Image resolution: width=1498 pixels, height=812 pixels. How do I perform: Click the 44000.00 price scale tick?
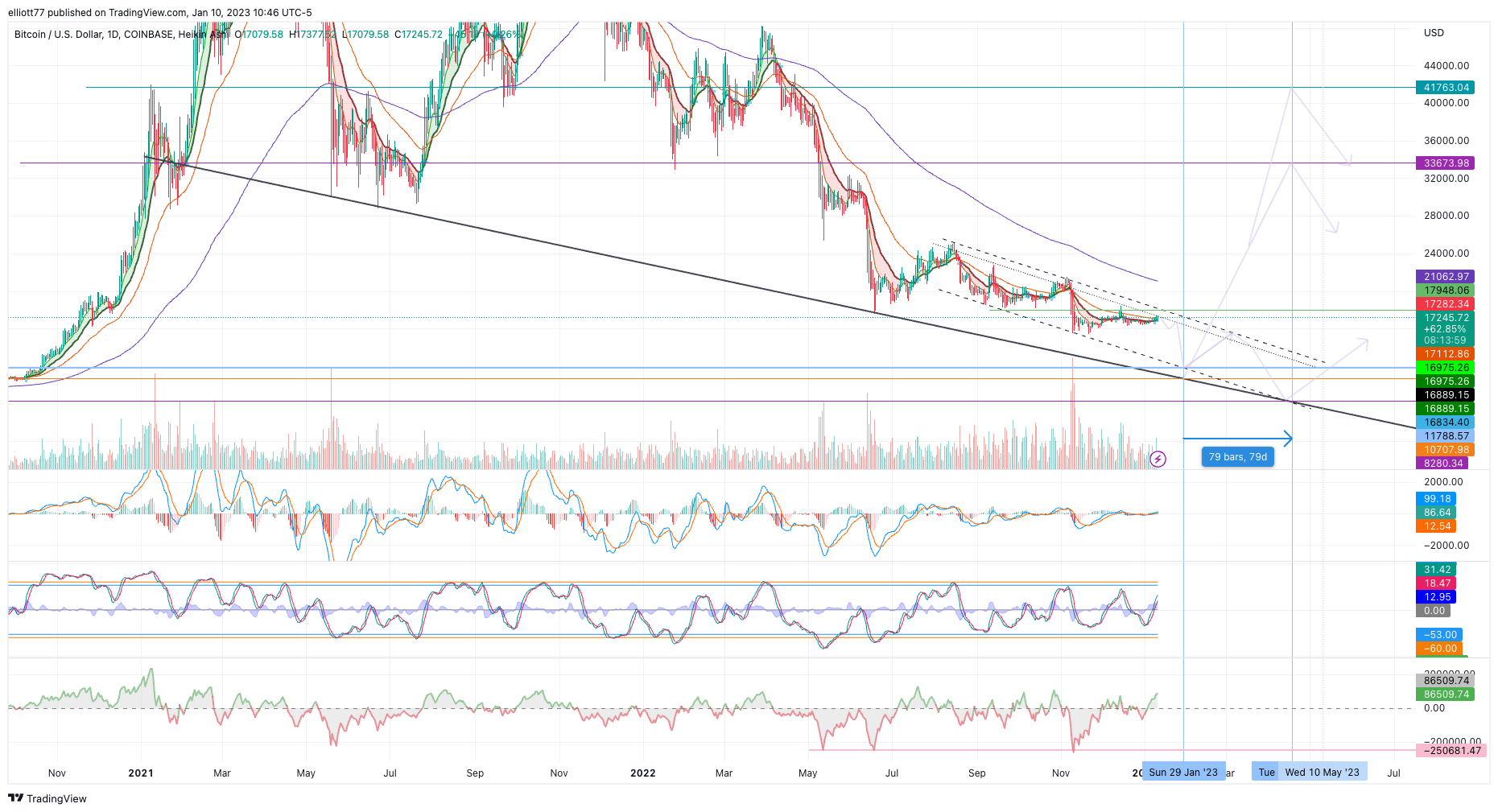(1446, 66)
